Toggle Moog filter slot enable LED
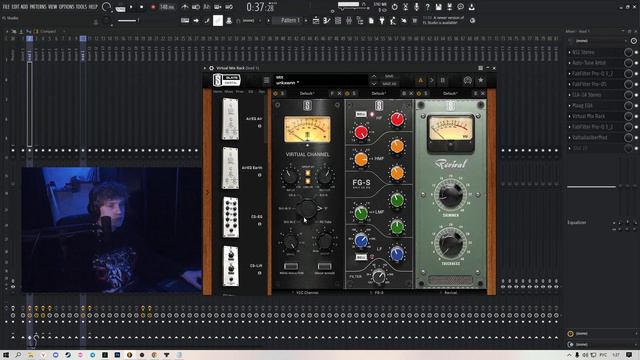The image size is (640, 360). coord(636,105)
